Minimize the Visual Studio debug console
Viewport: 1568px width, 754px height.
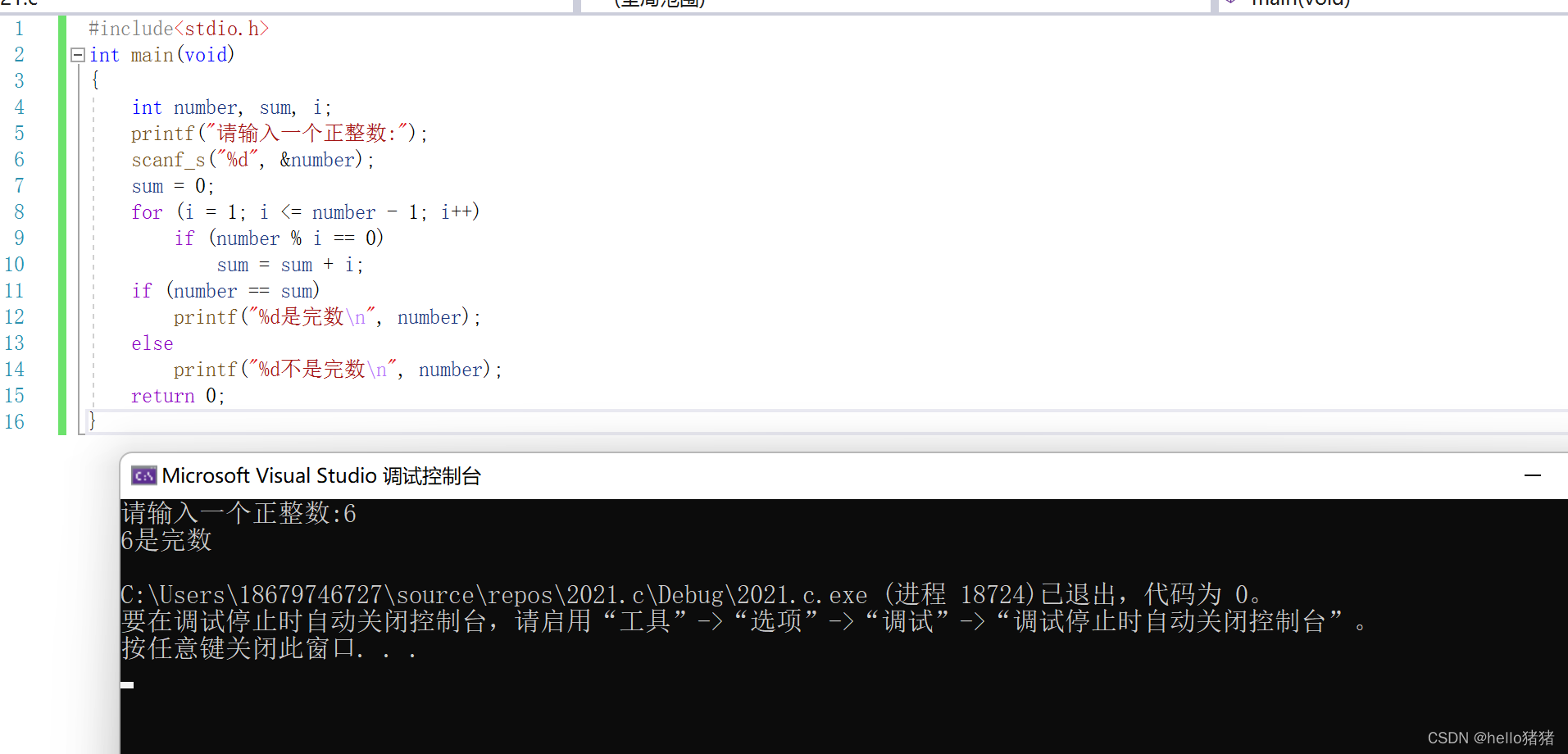1532,475
